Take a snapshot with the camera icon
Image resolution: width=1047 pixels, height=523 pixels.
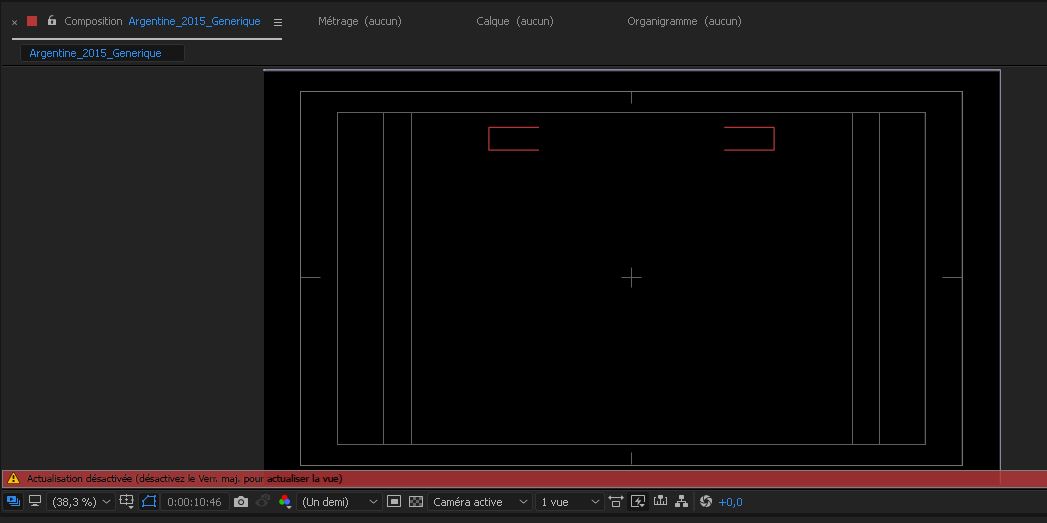[x=241, y=501]
